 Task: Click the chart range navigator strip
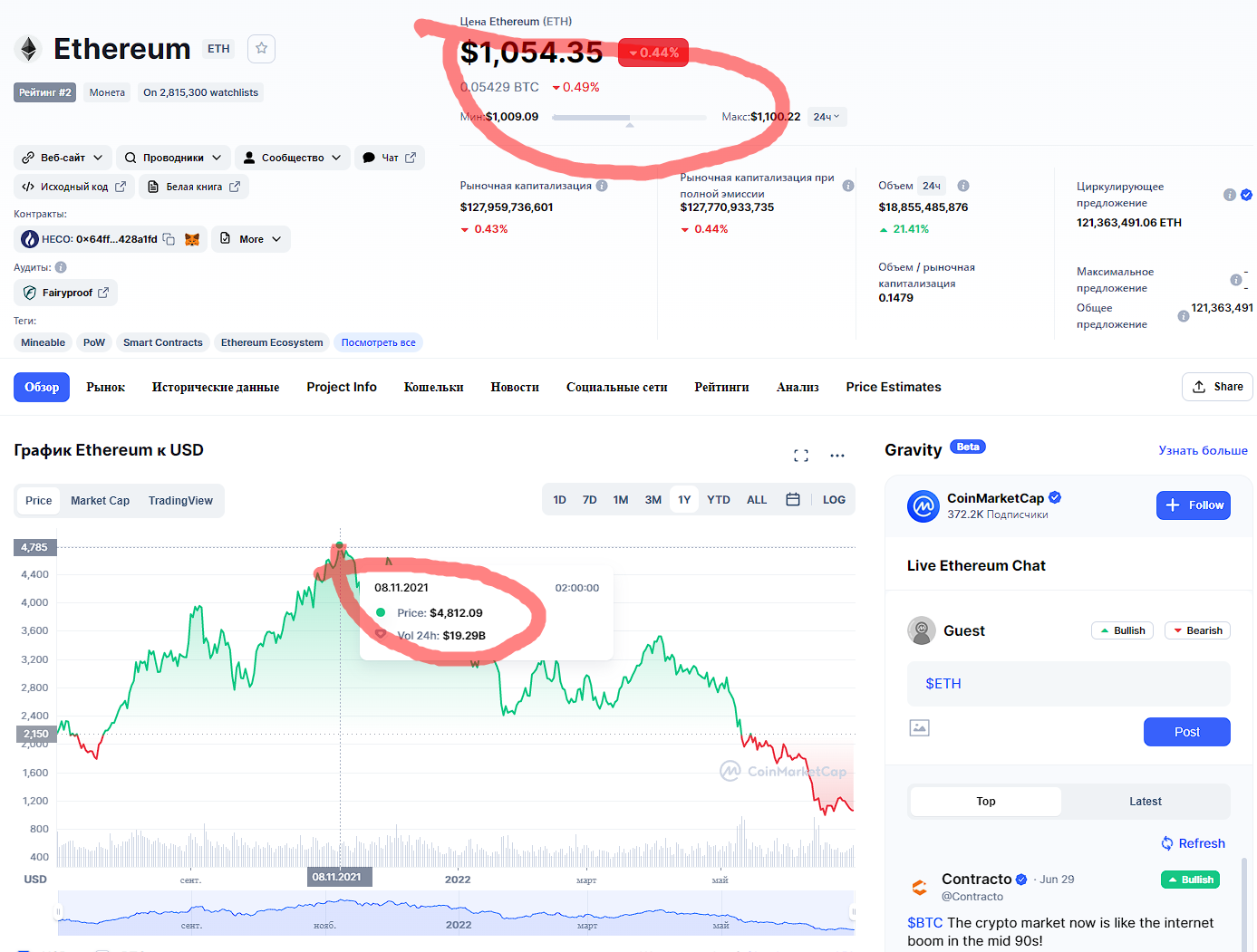point(455,913)
